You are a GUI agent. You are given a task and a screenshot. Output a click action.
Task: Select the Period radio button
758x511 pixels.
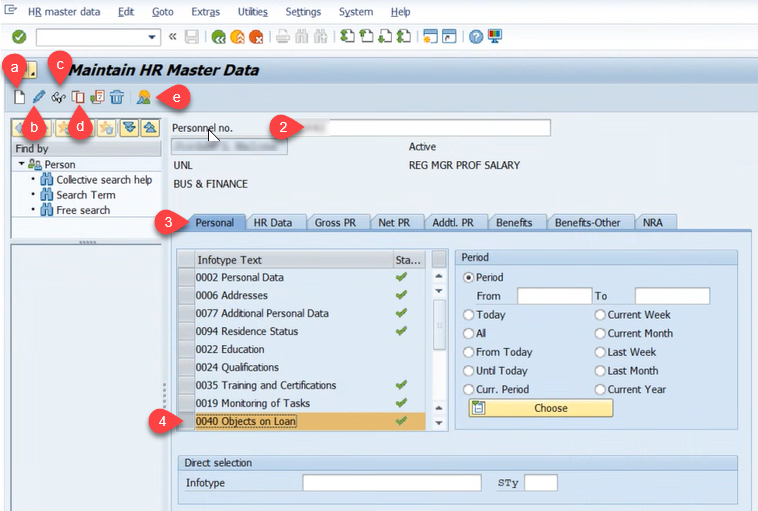(x=468, y=277)
